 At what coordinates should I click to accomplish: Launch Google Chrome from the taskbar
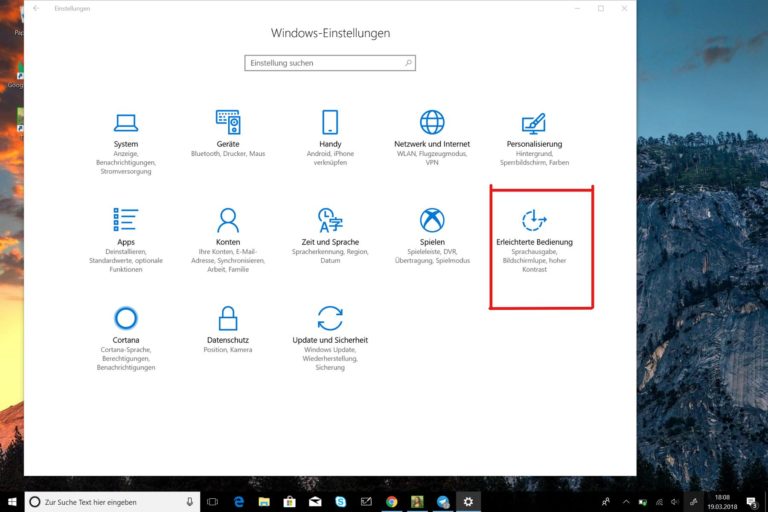[391, 502]
